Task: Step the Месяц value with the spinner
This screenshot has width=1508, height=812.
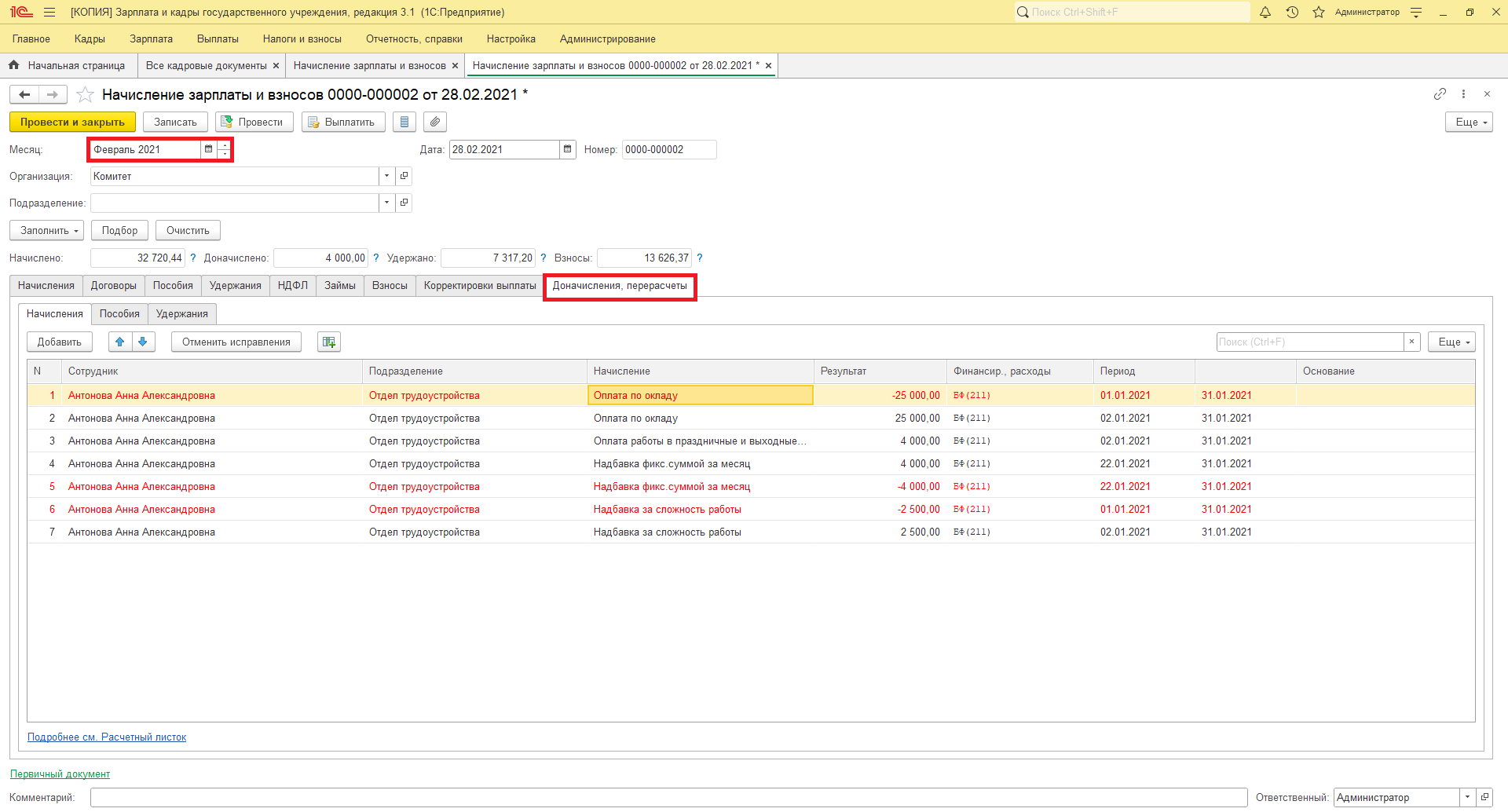Action: pos(225,149)
